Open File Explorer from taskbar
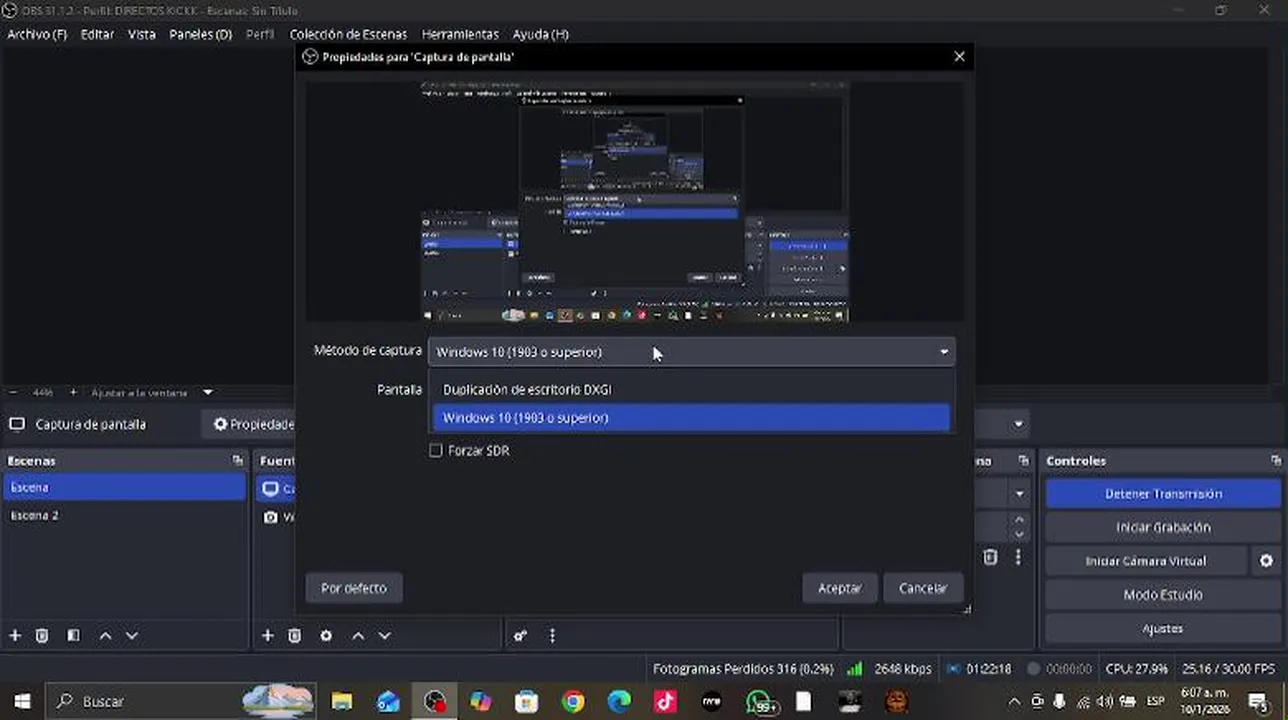 (342, 701)
